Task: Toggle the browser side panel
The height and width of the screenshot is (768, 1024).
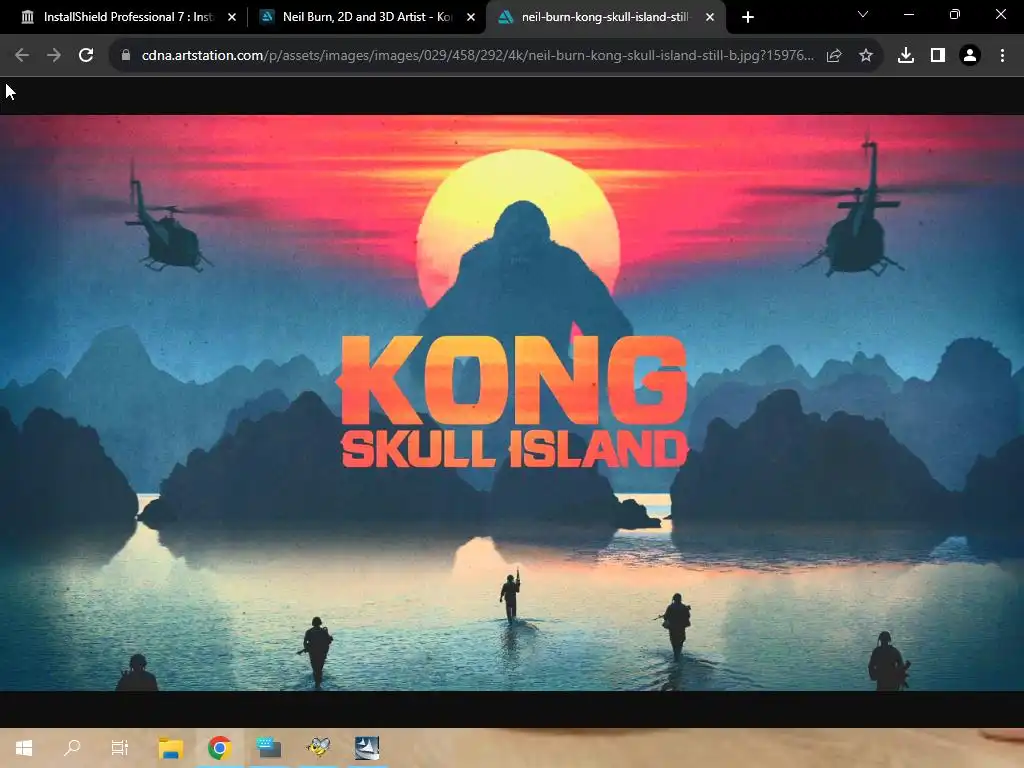Action: (x=937, y=56)
